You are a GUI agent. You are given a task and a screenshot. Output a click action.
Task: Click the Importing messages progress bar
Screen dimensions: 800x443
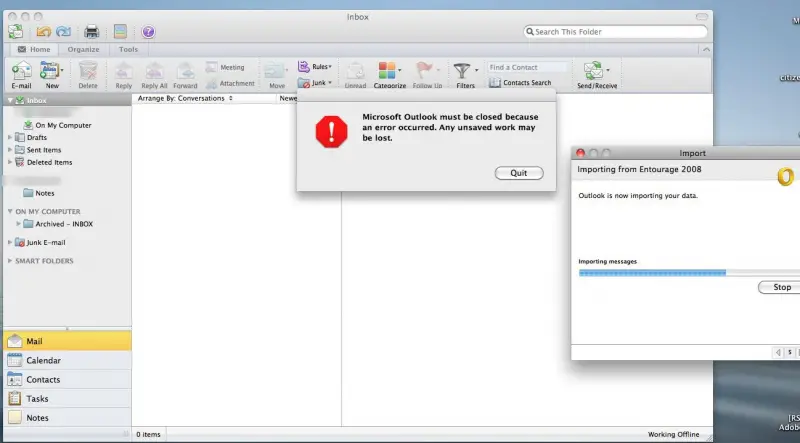pyautogui.click(x=689, y=273)
